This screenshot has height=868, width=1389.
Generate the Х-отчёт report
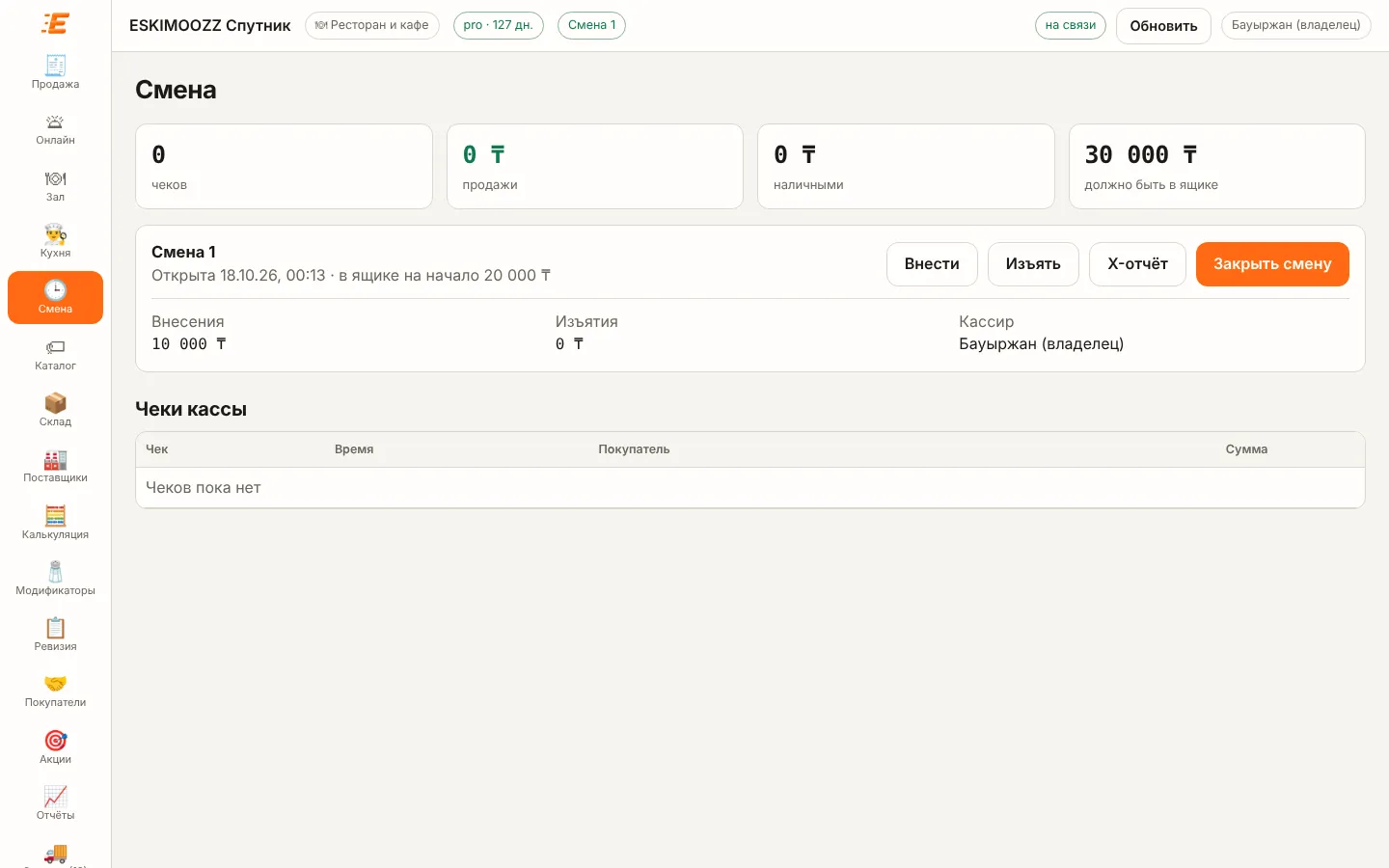pos(1137,264)
